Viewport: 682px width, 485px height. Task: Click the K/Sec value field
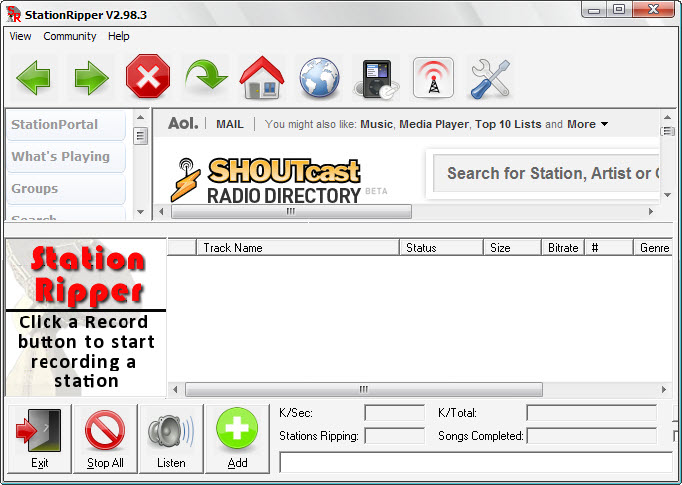click(394, 413)
